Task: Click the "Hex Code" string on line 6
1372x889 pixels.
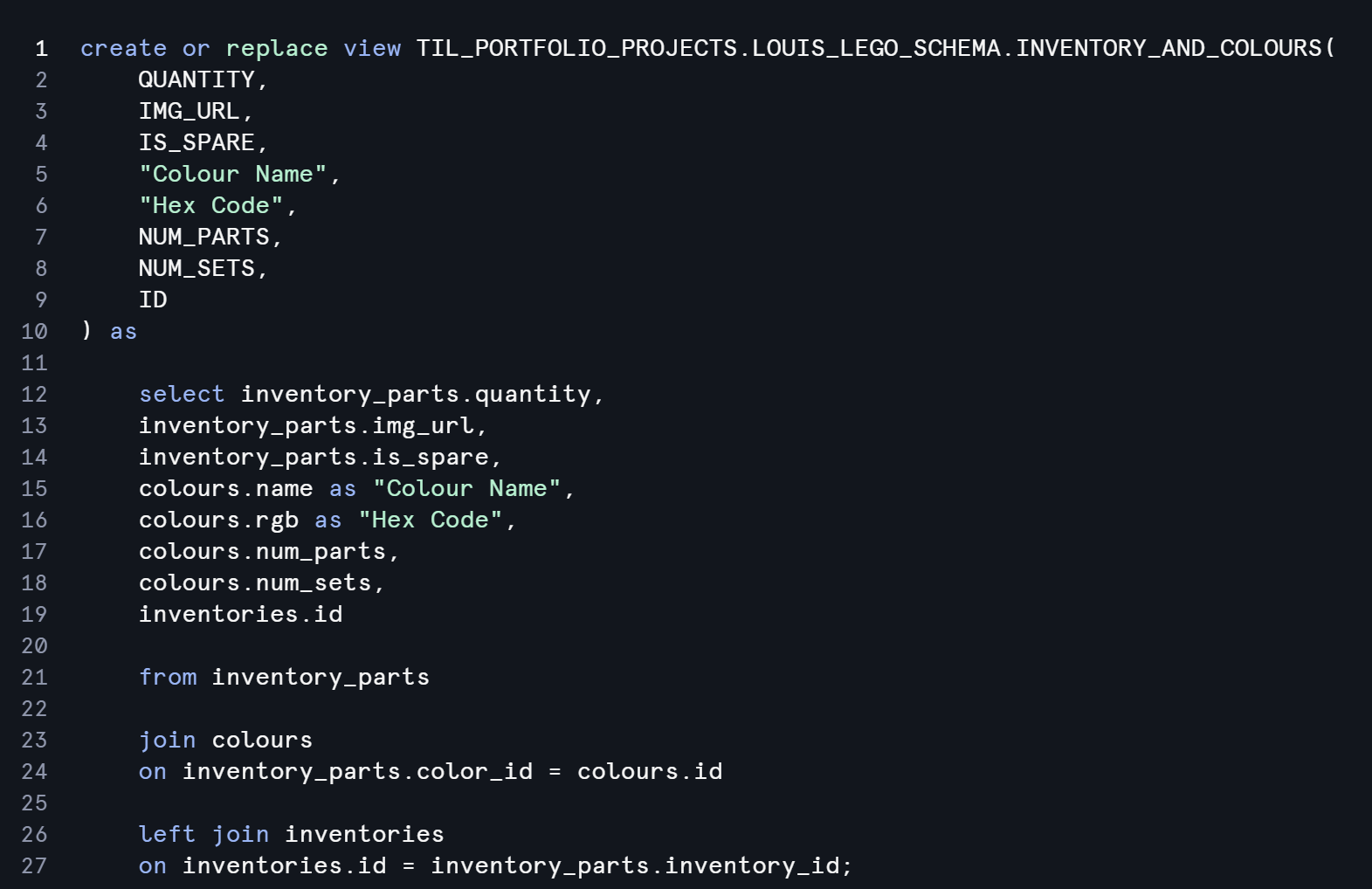Action: tap(211, 206)
